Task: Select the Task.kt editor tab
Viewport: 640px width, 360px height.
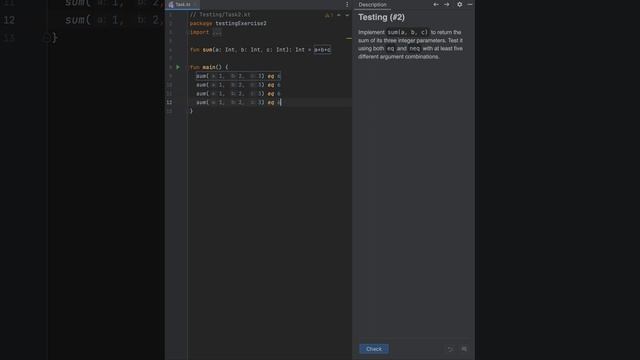Action: [x=182, y=4]
